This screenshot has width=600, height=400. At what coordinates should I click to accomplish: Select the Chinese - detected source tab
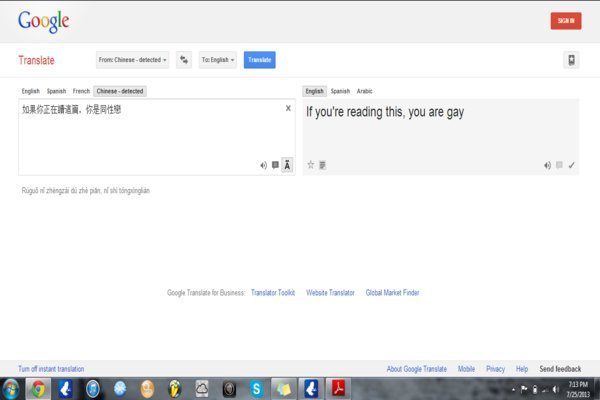[120, 91]
